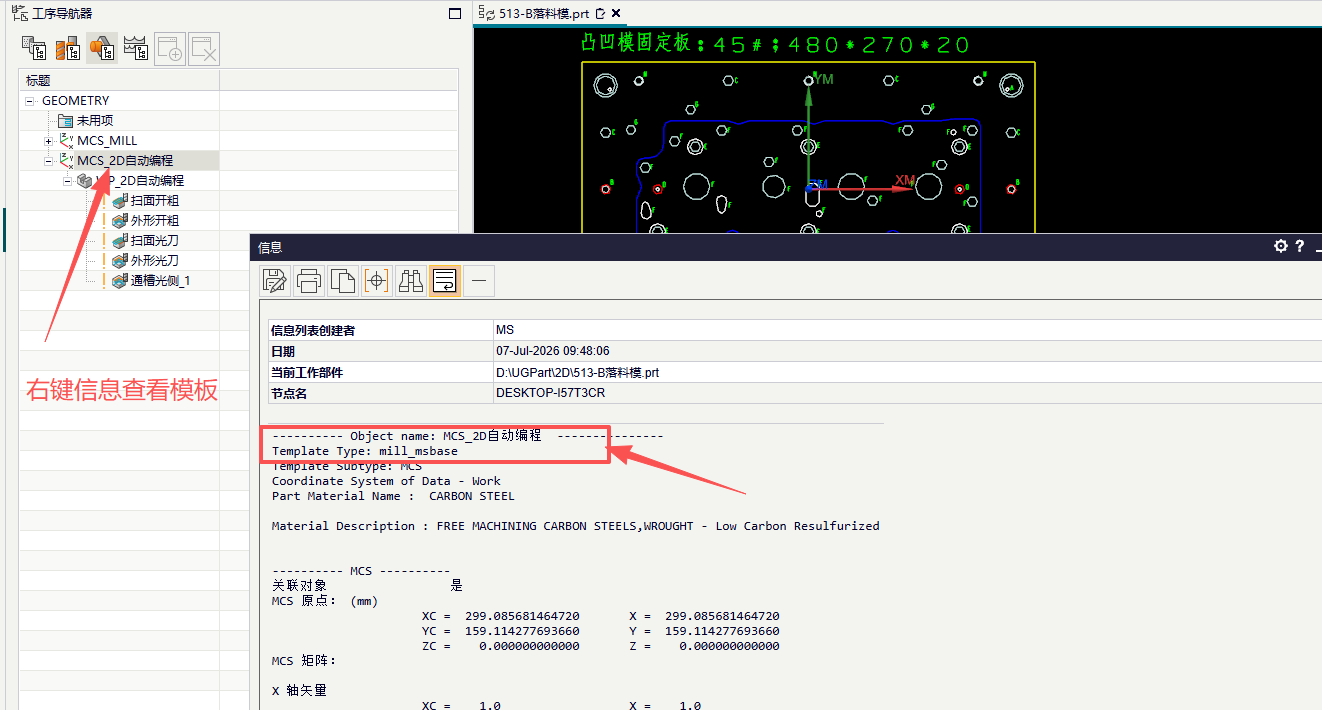
Task: Click the date value 07-Jul-2026 09:48:06
Action: 553,351
